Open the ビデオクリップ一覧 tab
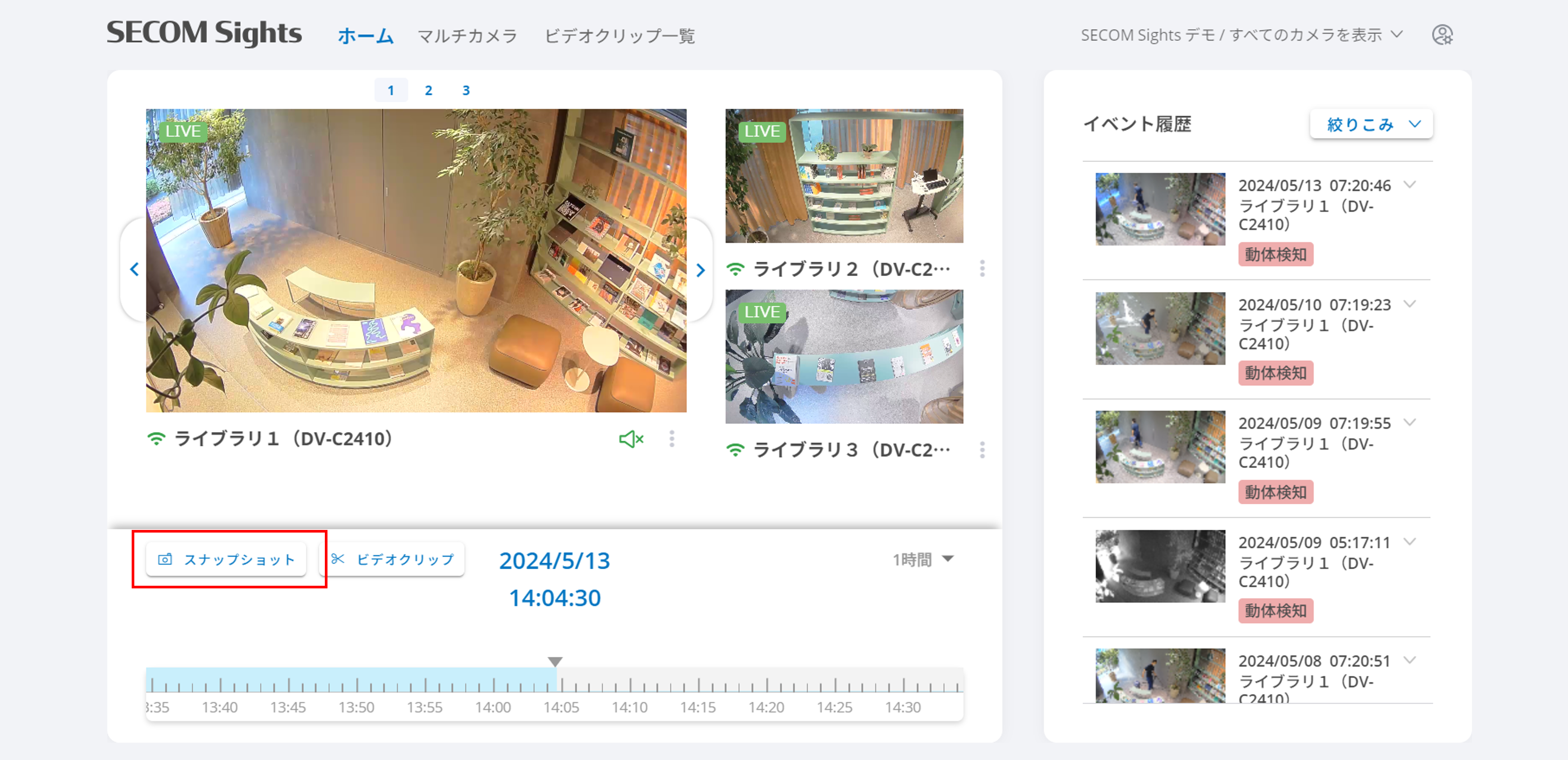 point(620,36)
